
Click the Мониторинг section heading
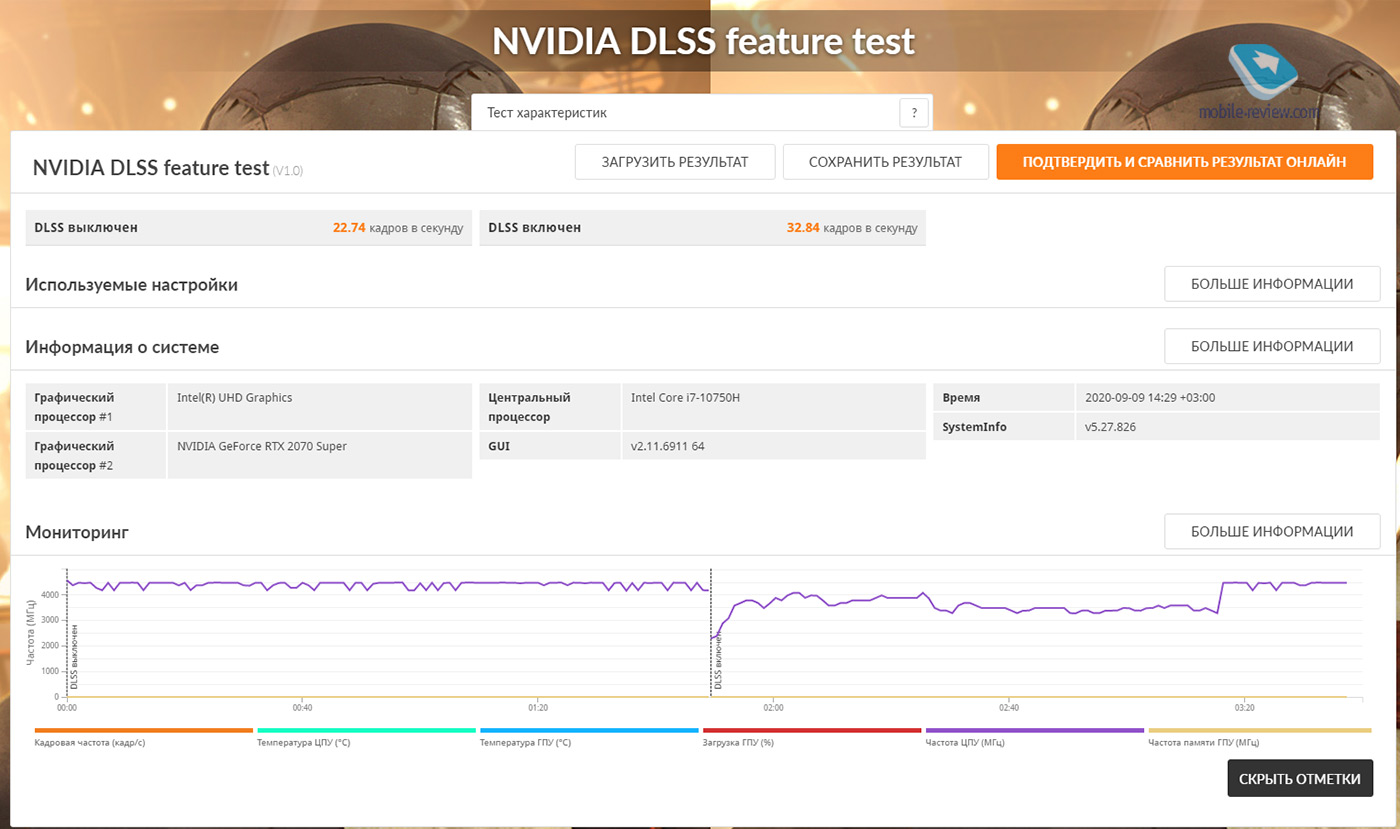coord(77,533)
